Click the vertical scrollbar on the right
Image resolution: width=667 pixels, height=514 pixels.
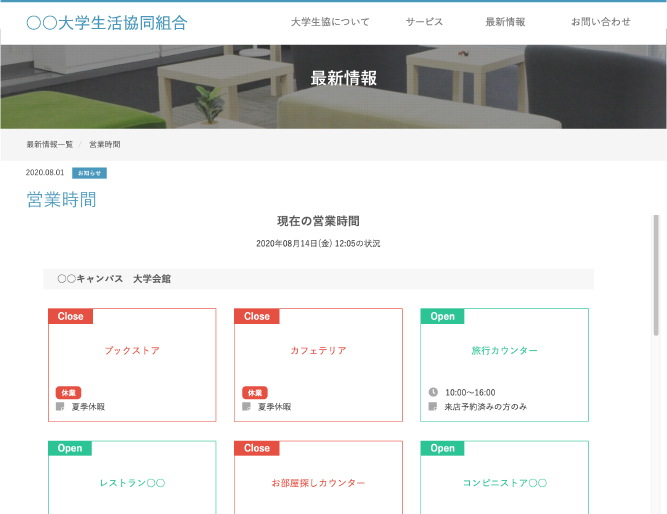click(656, 275)
